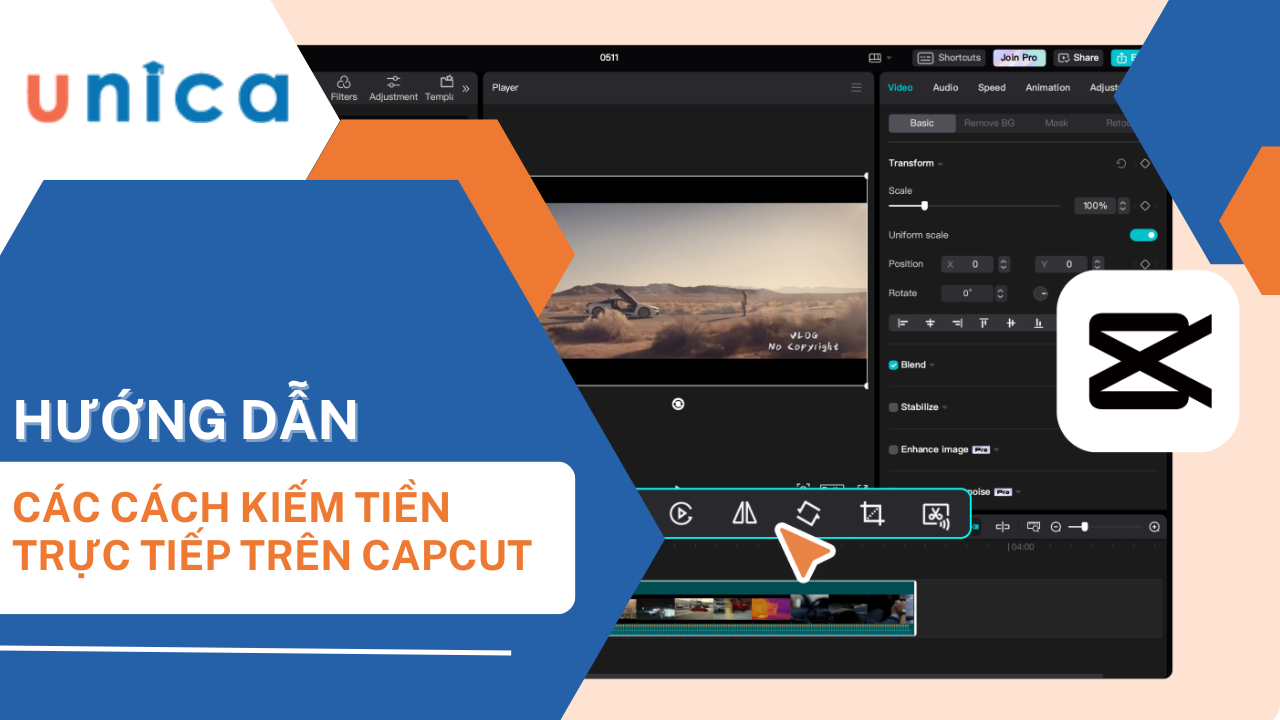Select the Crop tool in the highlighted toolbar
Image resolution: width=1280 pixels, height=720 pixels.
872,514
